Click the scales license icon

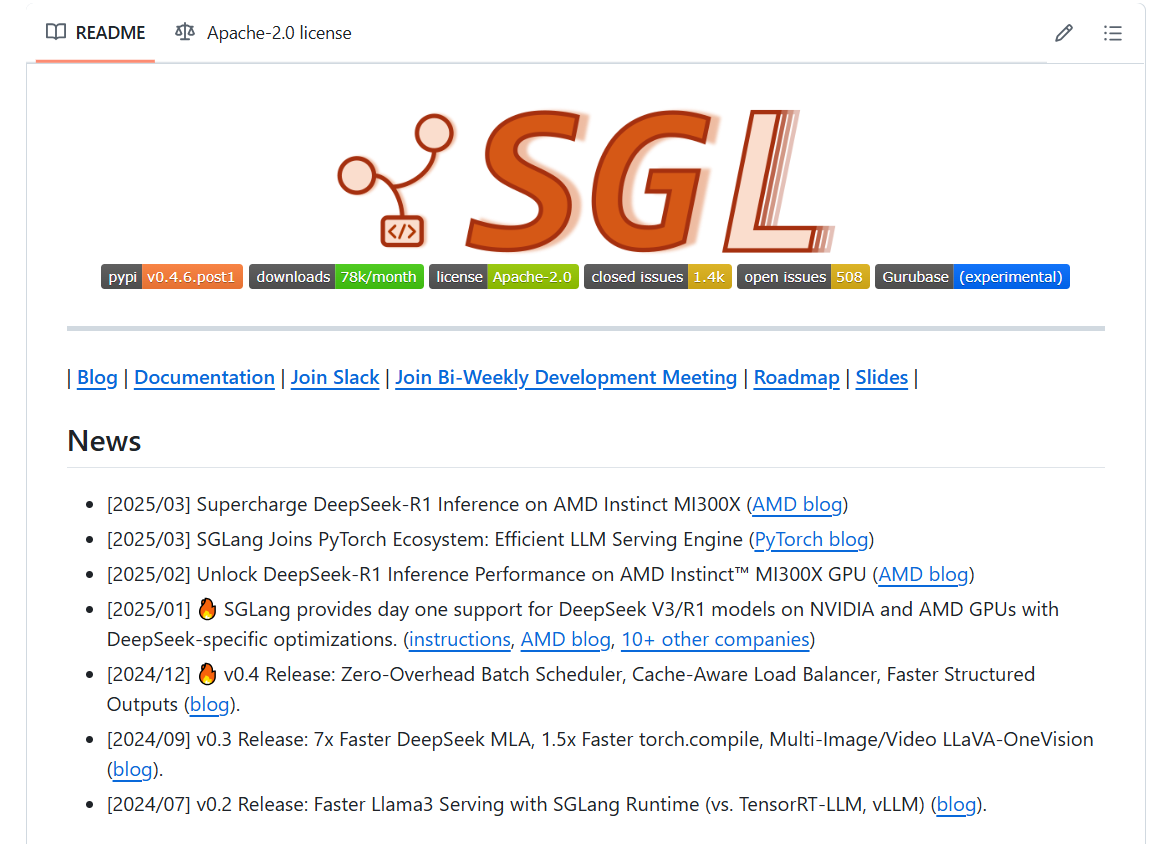click(x=185, y=32)
